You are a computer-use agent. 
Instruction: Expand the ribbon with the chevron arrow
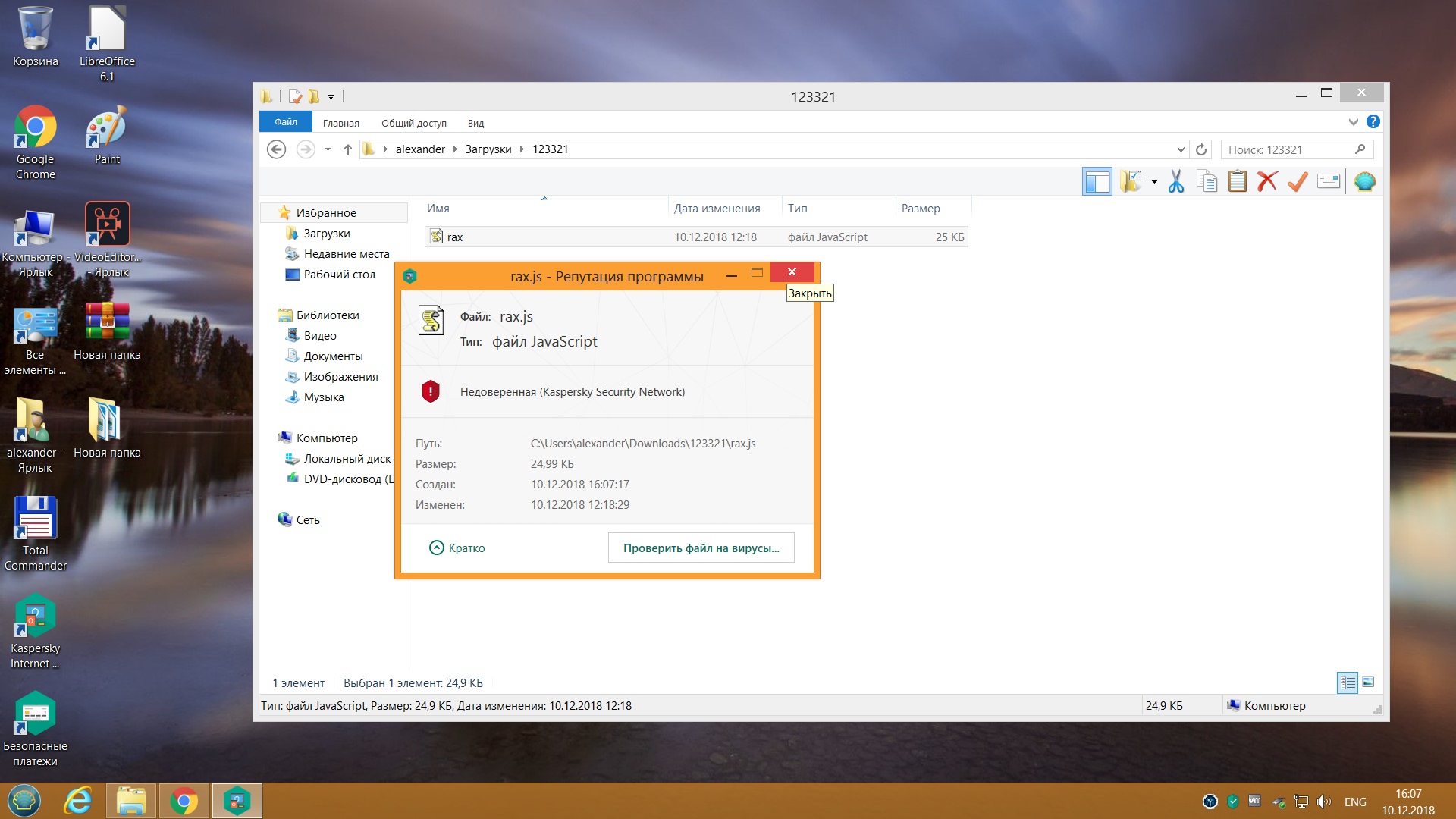pyautogui.click(x=1354, y=122)
